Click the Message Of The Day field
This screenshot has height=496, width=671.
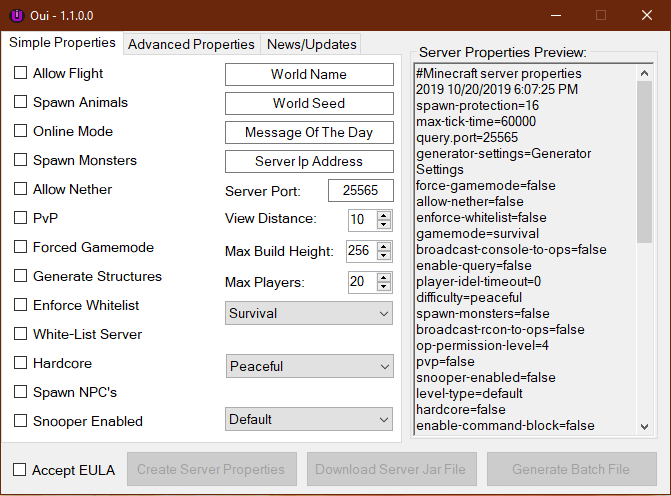(x=309, y=133)
